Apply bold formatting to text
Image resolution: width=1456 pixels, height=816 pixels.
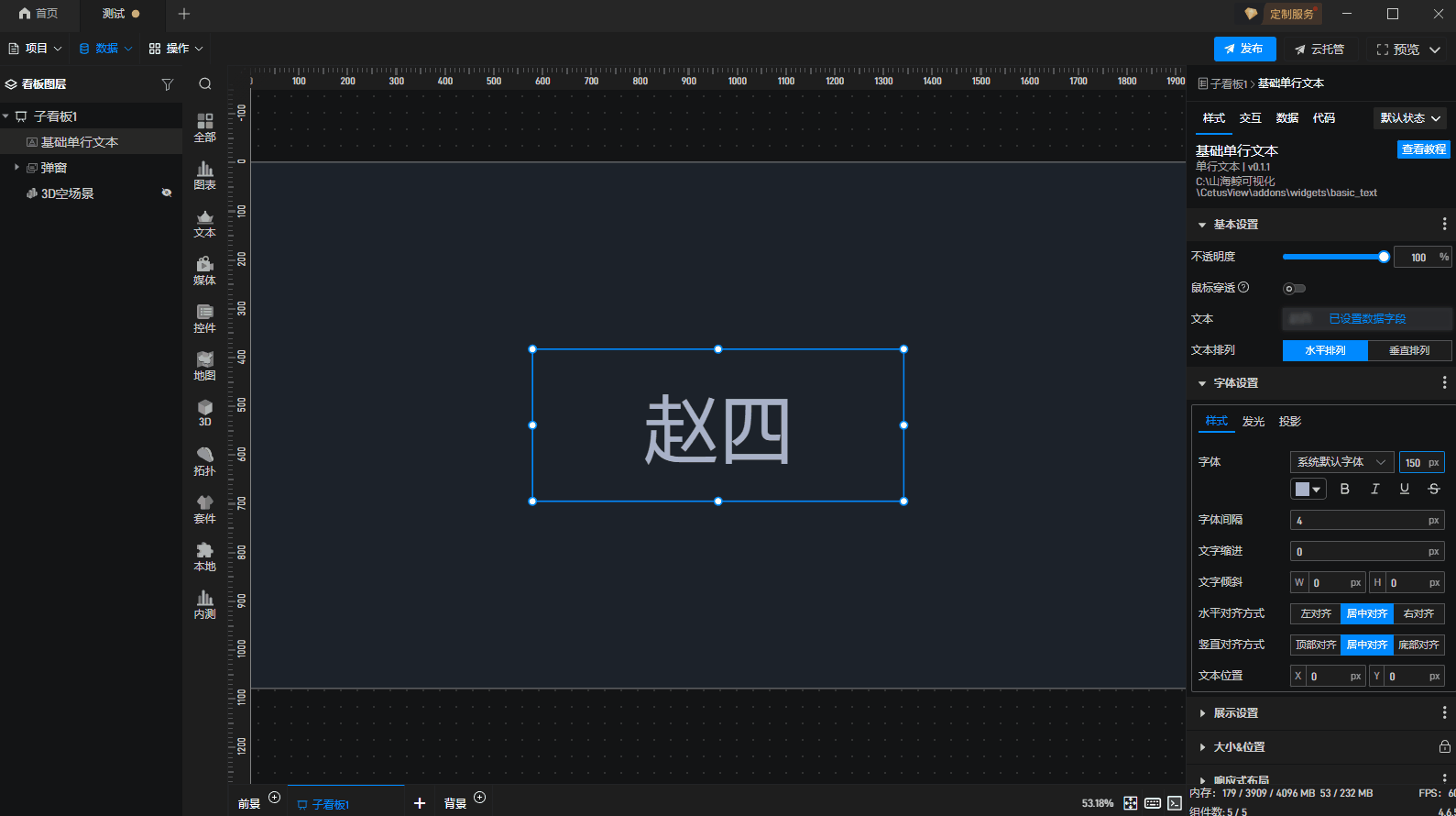tap(1344, 490)
